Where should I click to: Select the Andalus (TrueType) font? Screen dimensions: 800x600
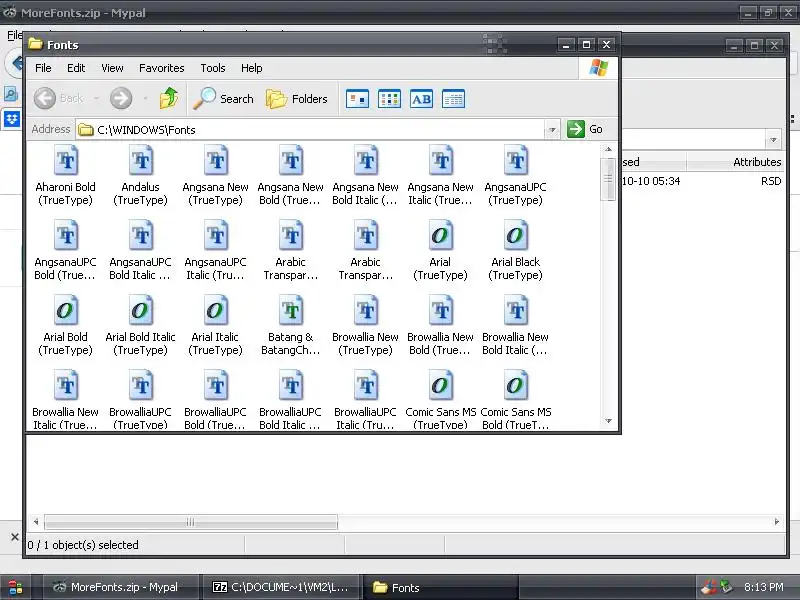pos(141,160)
